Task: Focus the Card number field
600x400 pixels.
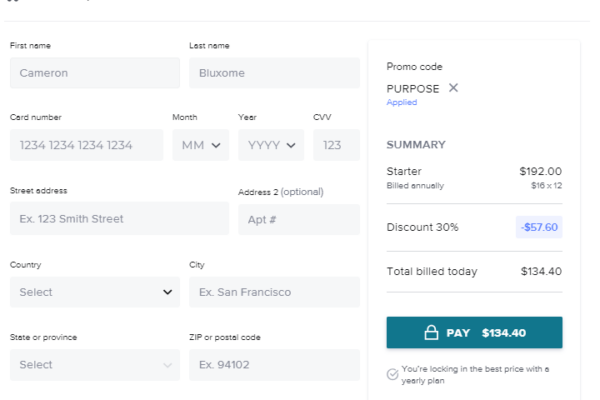Action: point(86,145)
